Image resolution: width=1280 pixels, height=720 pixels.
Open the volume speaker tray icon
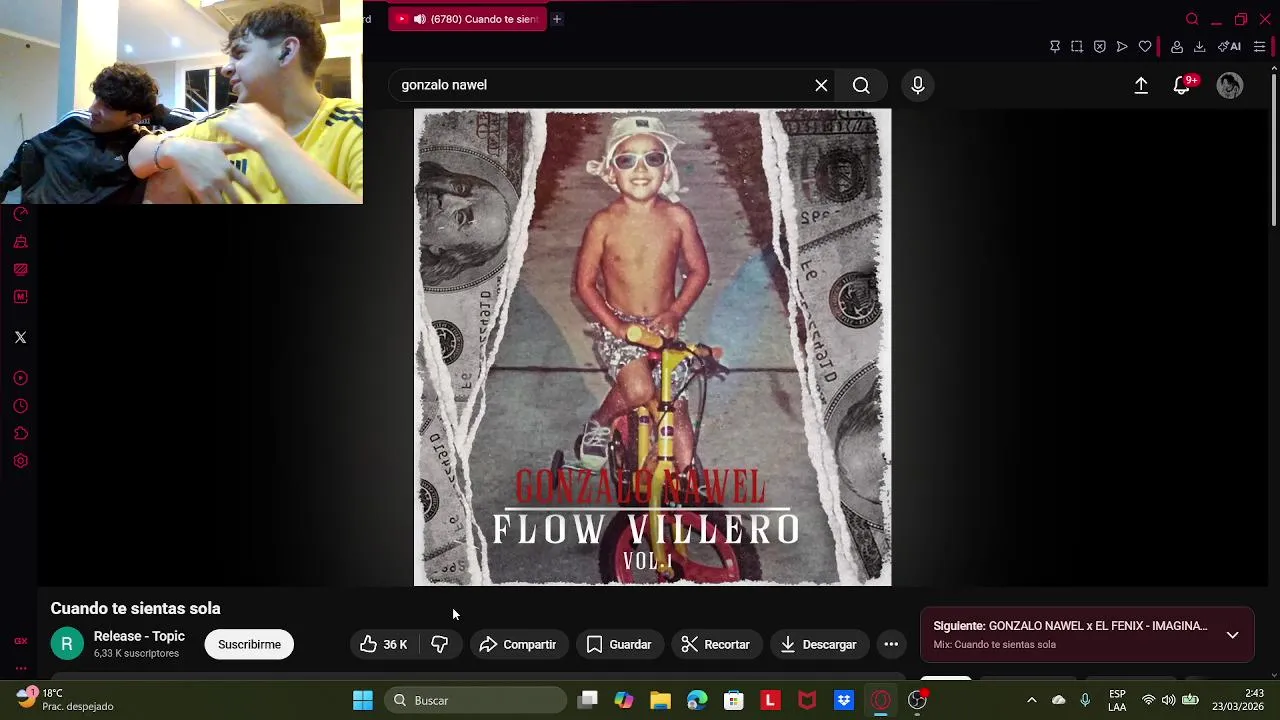(x=1168, y=700)
